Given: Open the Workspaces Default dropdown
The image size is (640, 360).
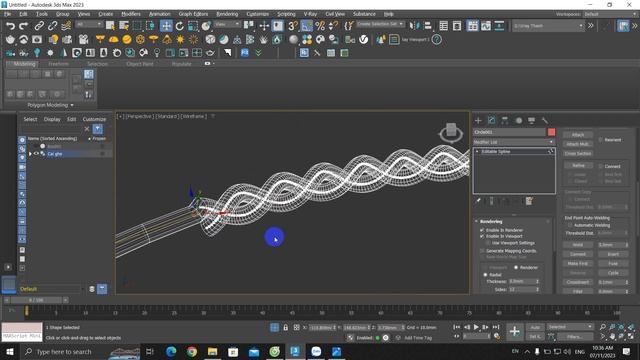Looking at the screenshot, I should (x=610, y=14).
